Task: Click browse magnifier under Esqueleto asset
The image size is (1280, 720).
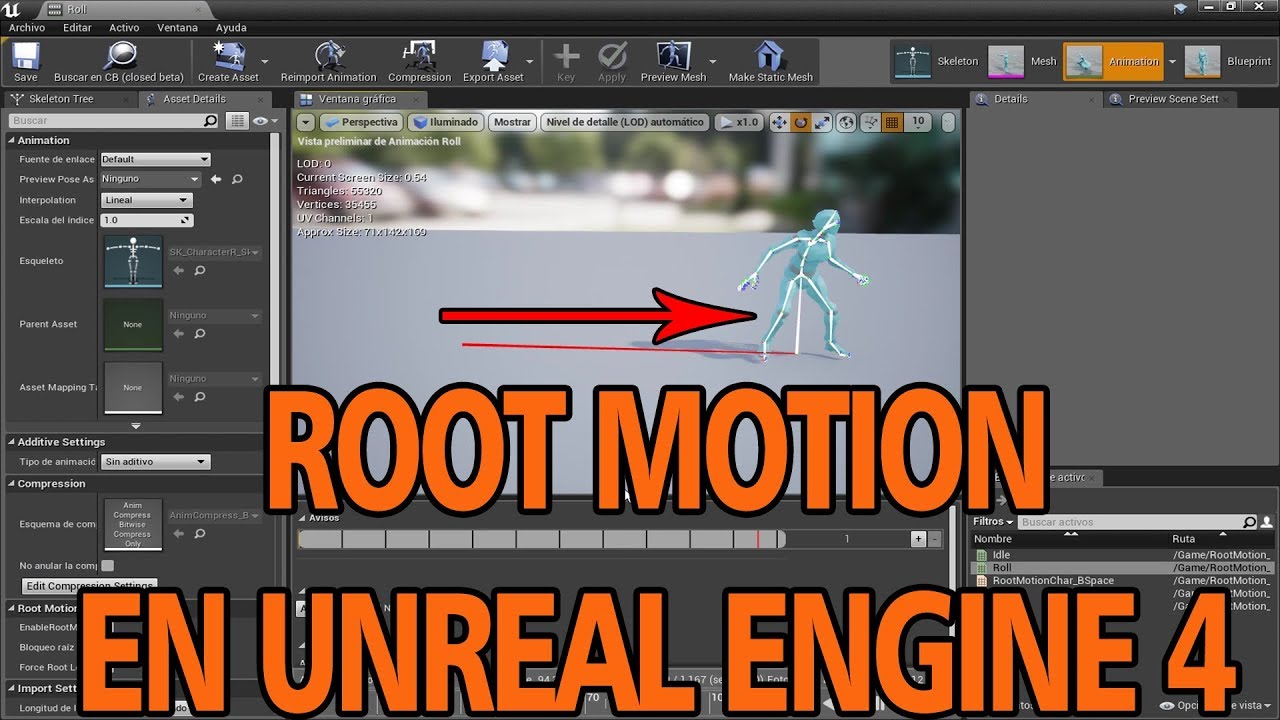Action: (x=199, y=270)
